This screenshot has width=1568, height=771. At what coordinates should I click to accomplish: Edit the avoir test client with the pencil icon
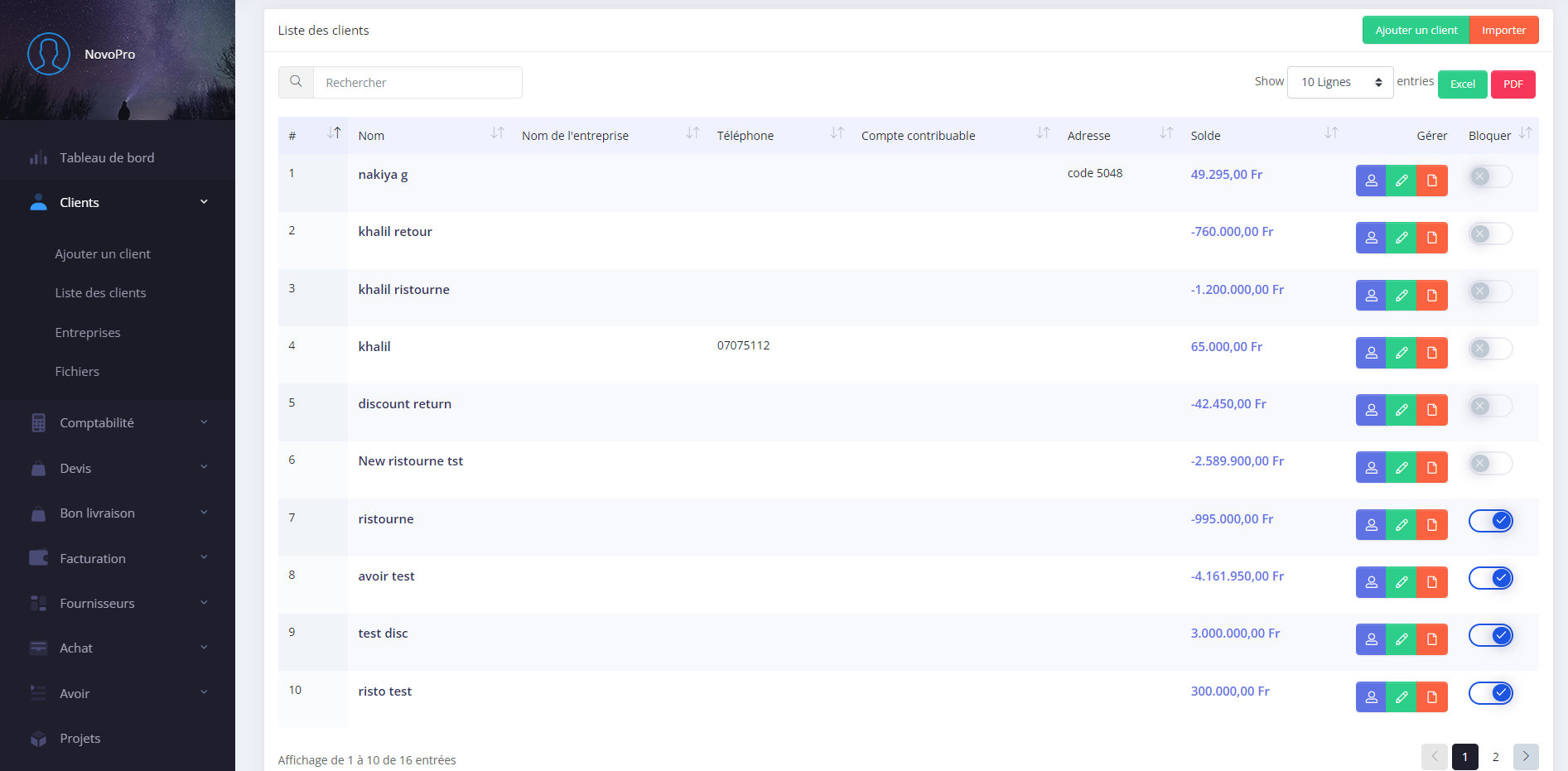pos(1402,582)
